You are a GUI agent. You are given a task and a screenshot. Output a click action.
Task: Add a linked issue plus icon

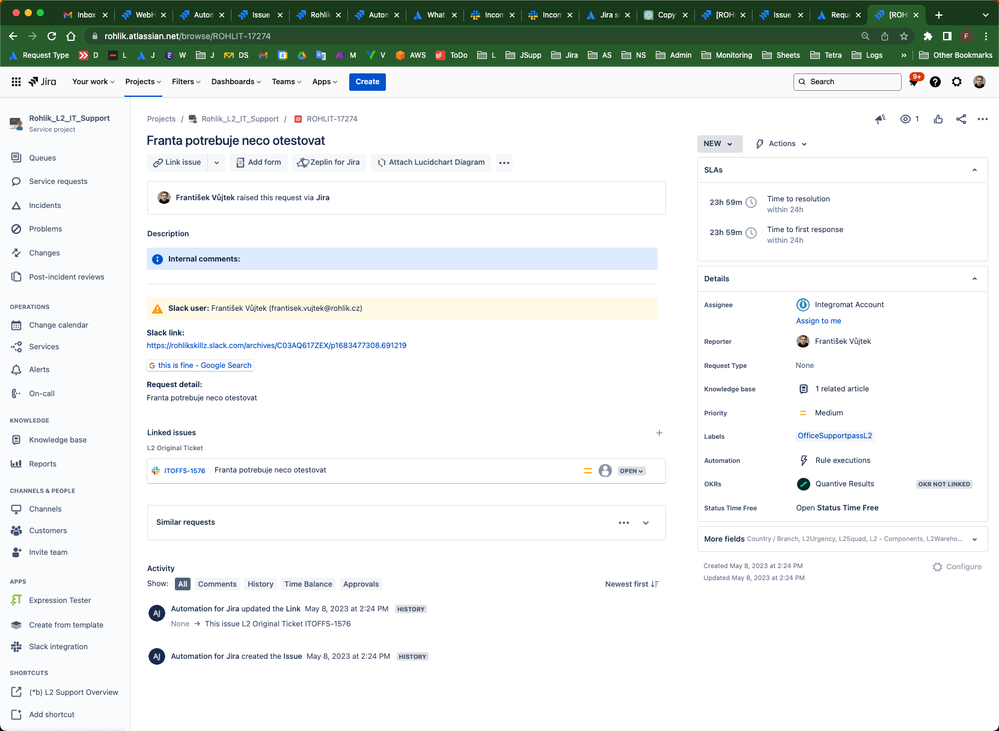659,433
